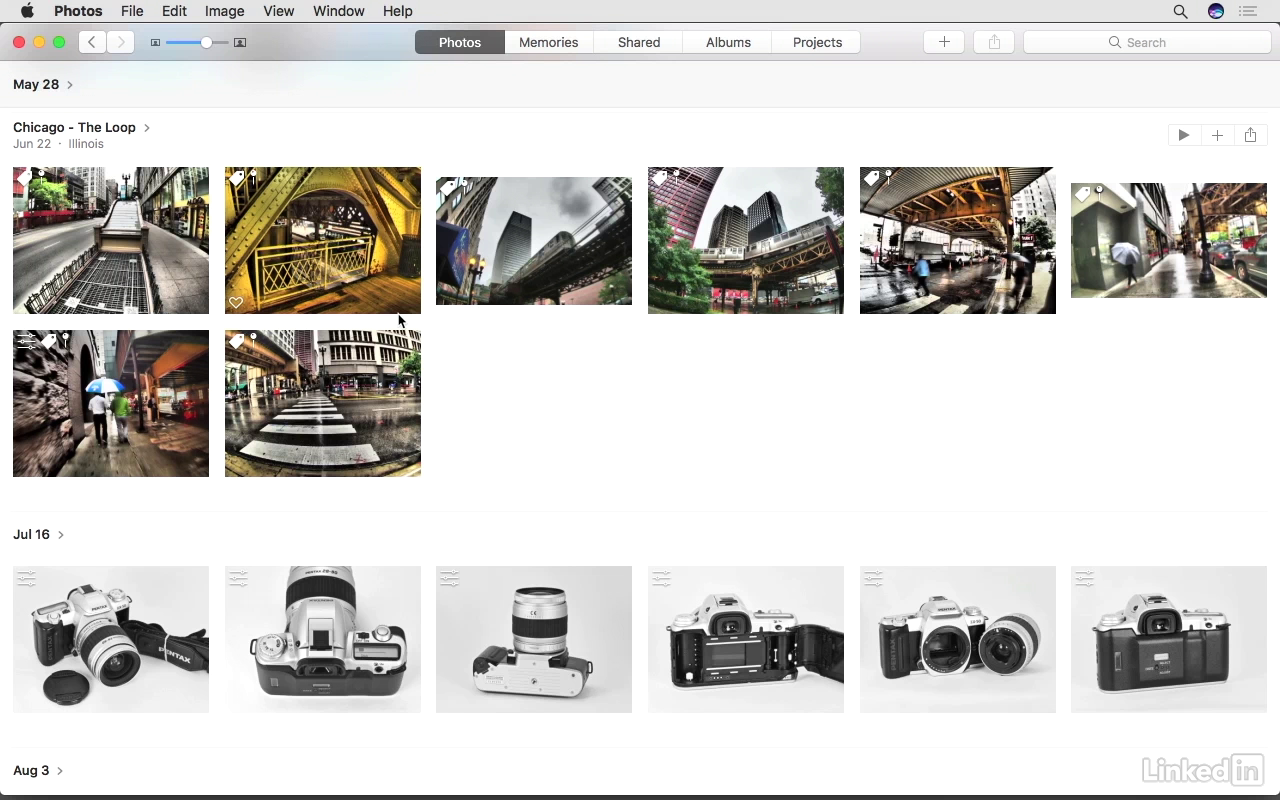This screenshot has height=800, width=1280.
Task: Click tag icon on gray skyscraper train photo
Action: click(449, 188)
